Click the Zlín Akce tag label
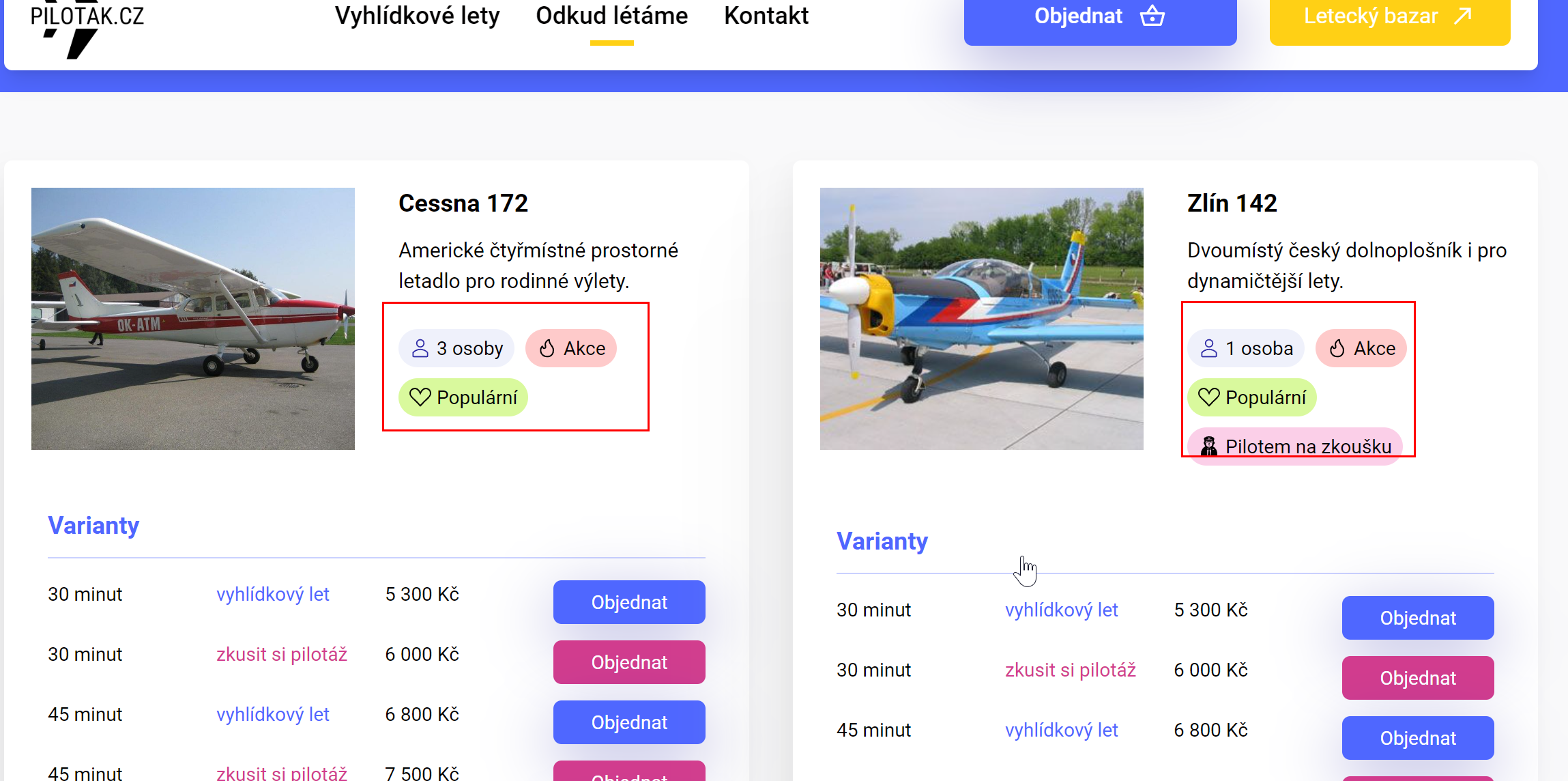The width and height of the screenshot is (1568, 781). (1374, 348)
